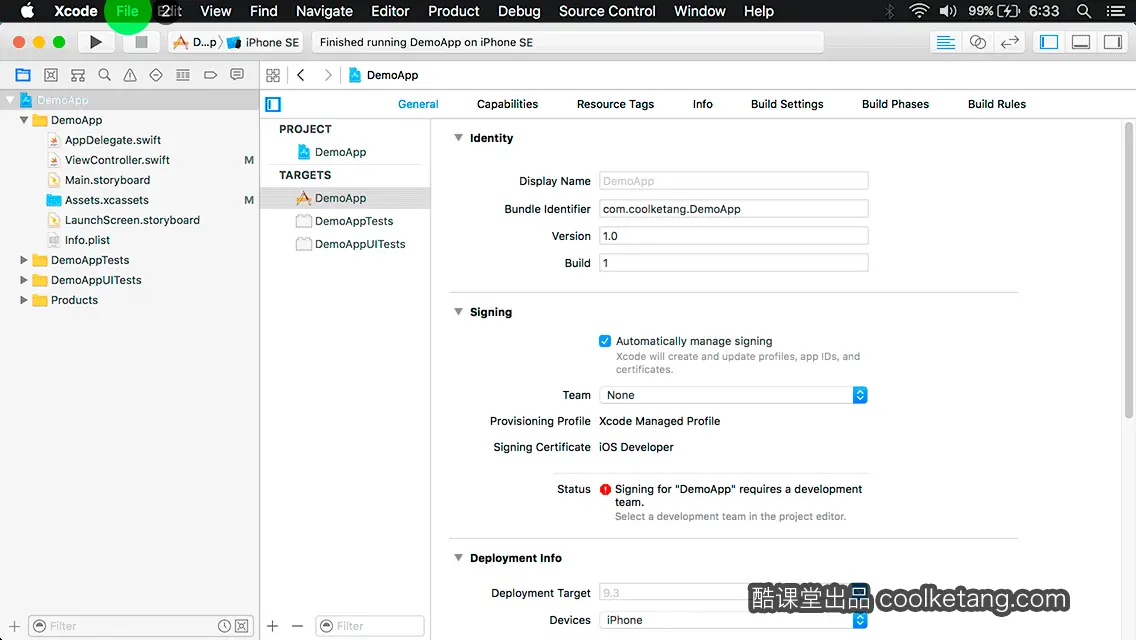Hide the project and targets list

click(x=273, y=104)
